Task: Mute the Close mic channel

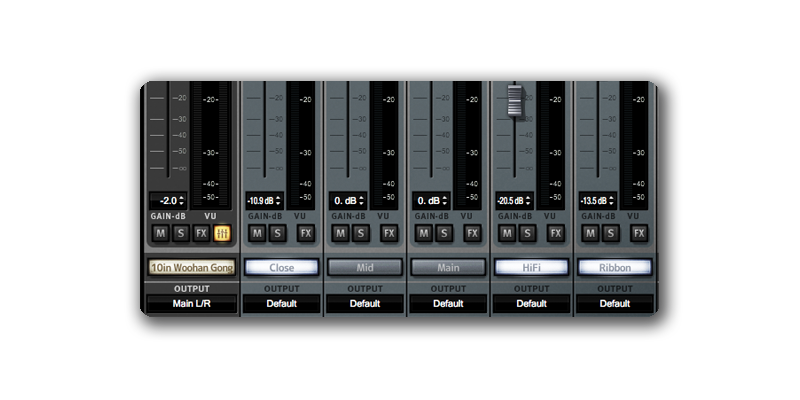Action: [257, 233]
